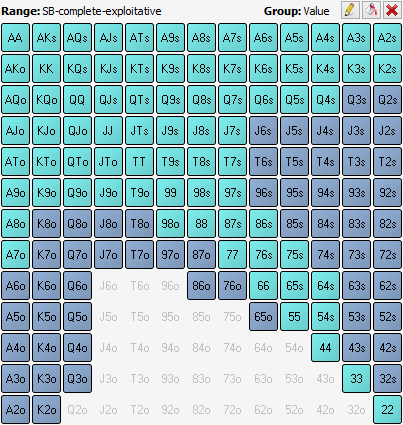Toggle the 86o hand cell
This screenshot has width=403, height=425.
(x=201, y=286)
